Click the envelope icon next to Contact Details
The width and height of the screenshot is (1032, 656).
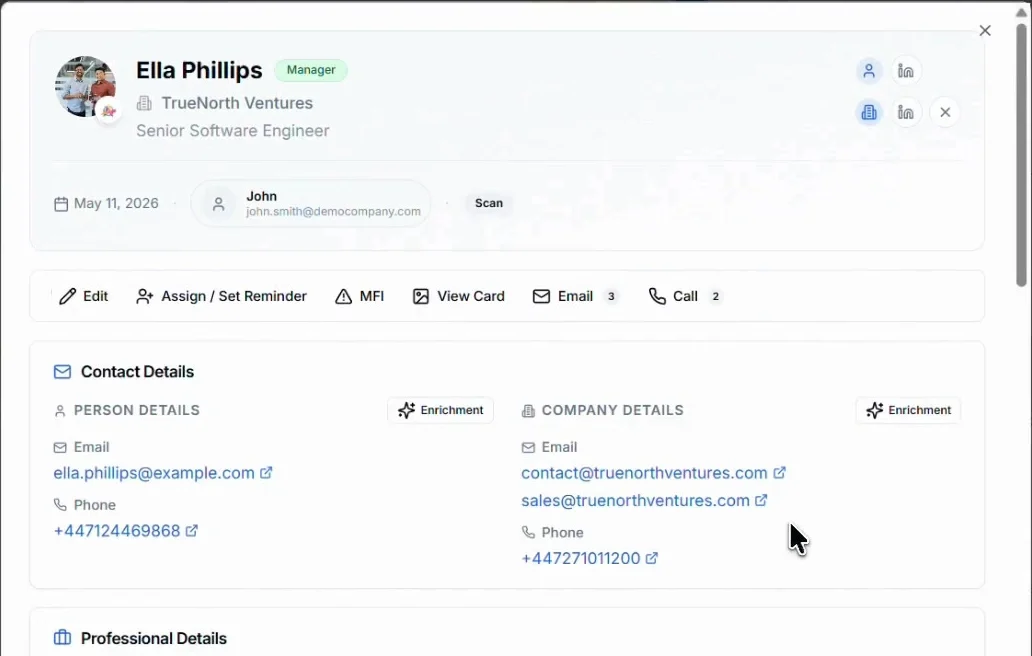(x=63, y=372)
